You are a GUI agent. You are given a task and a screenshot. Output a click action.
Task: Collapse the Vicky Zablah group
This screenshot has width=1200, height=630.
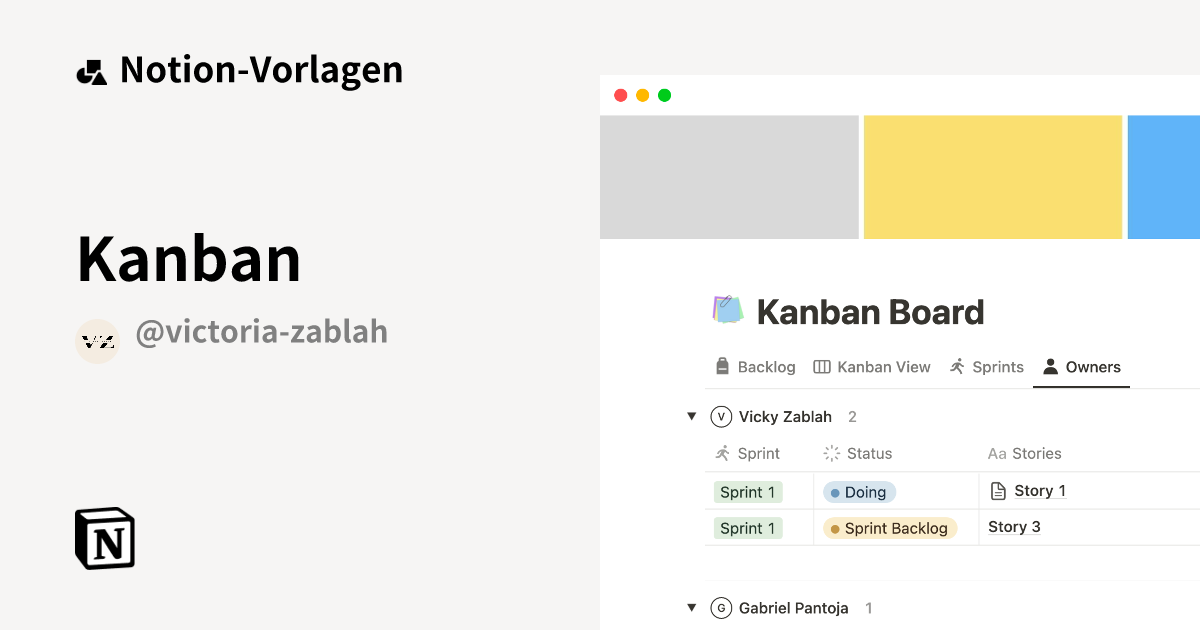click(692, 416)
